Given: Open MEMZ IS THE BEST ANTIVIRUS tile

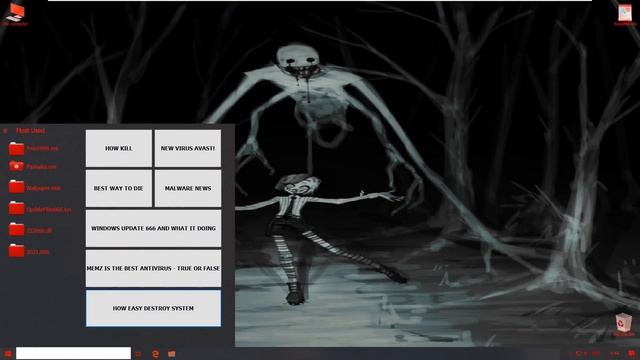Looking at the screenshot, I should click(153, 268).
